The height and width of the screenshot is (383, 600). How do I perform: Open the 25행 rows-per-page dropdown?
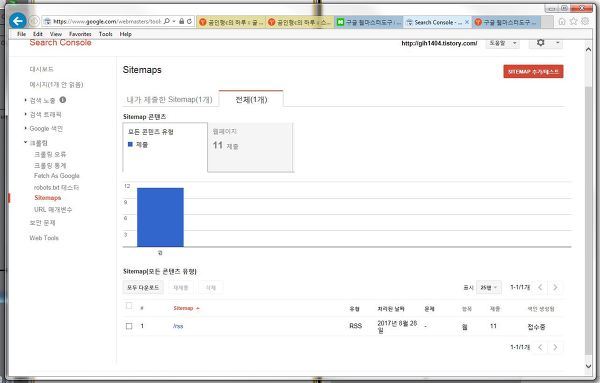[x=488, y=287]
